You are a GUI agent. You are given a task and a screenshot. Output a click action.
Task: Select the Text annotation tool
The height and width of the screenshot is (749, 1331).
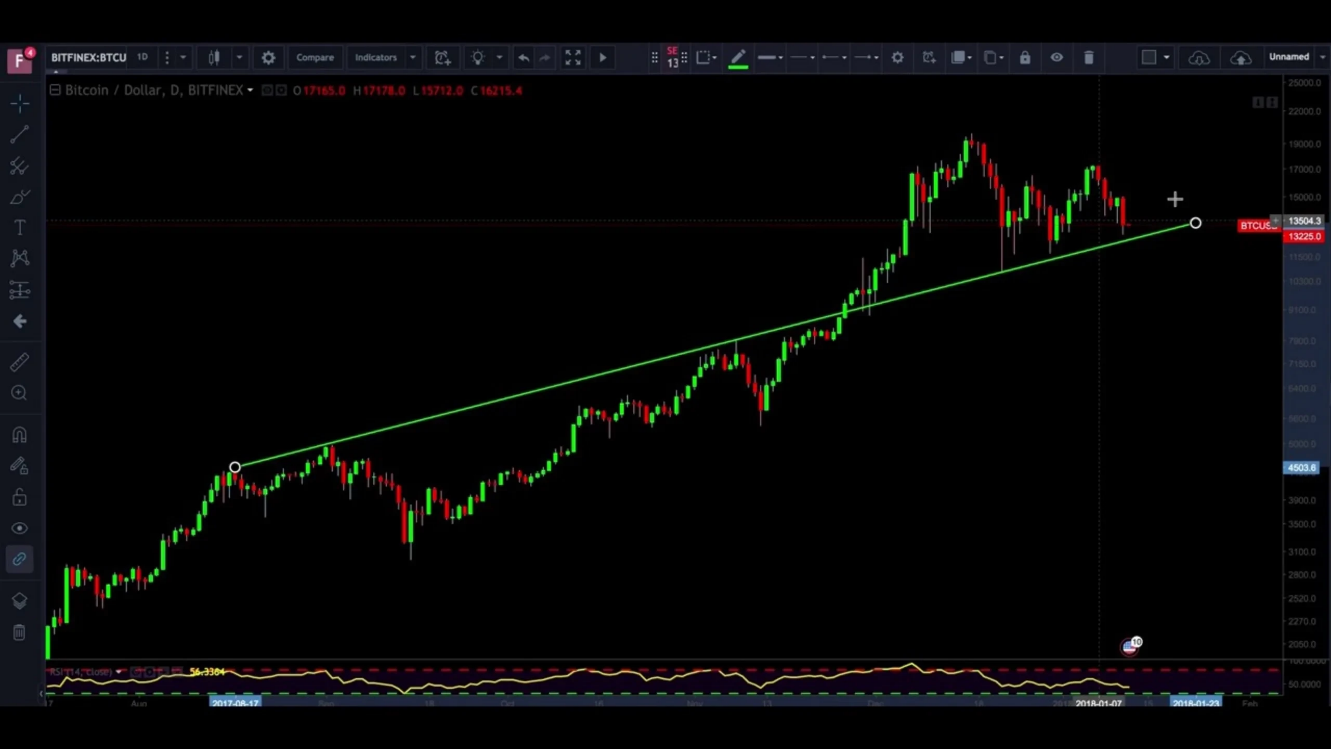pyautogui.click(x=19, y=228)
